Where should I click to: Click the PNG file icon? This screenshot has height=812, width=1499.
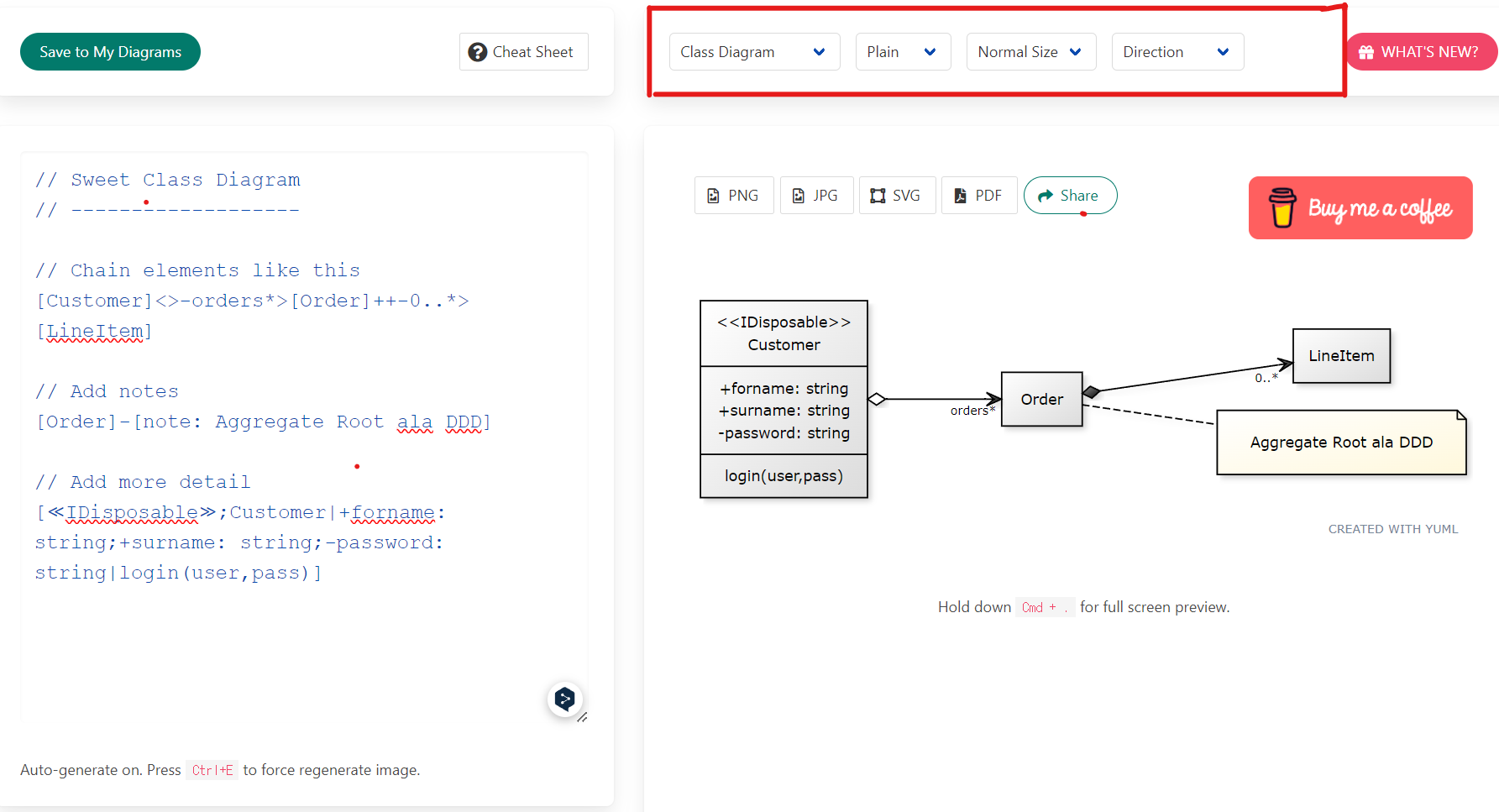(713, 196)
